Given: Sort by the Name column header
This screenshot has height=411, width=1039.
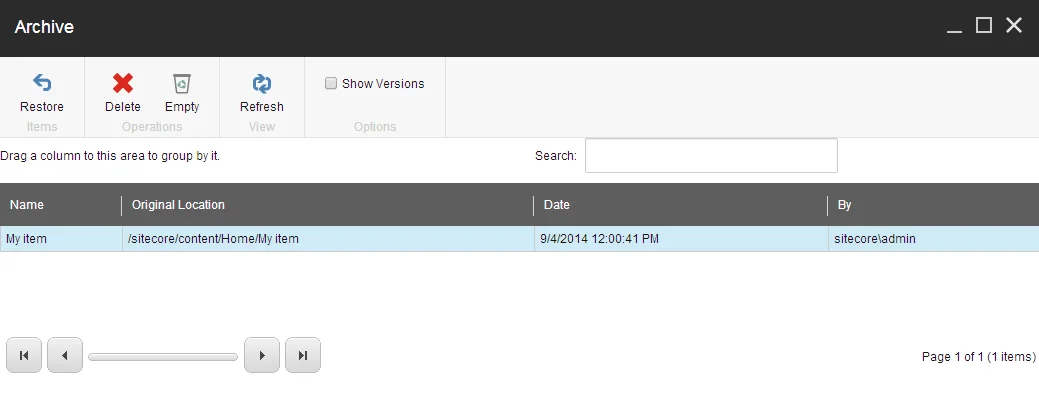Looking at the screenshot, I should click(x=61, y=205).
